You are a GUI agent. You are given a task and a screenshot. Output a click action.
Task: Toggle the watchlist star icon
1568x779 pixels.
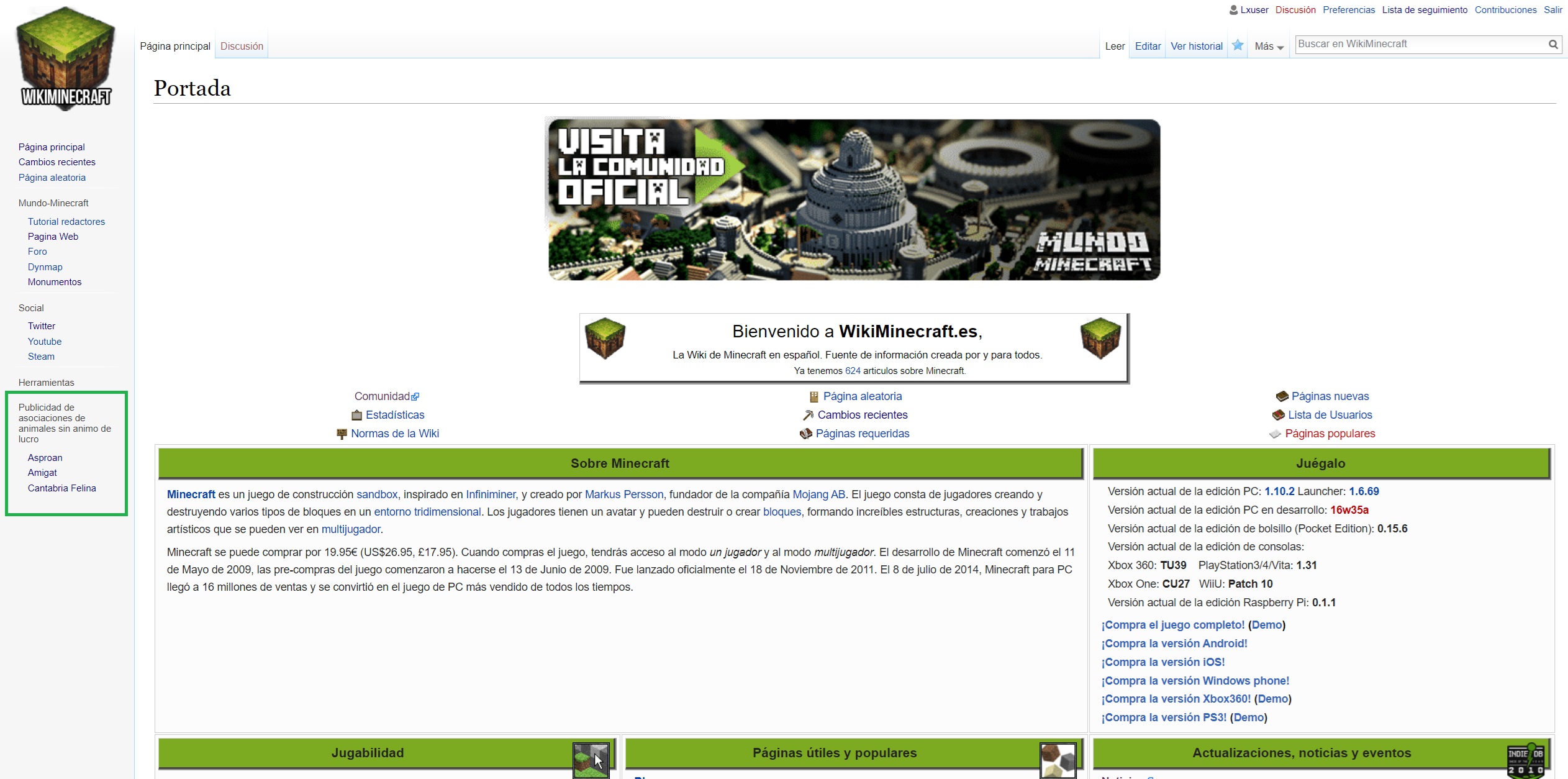[x=1238, y=45]
